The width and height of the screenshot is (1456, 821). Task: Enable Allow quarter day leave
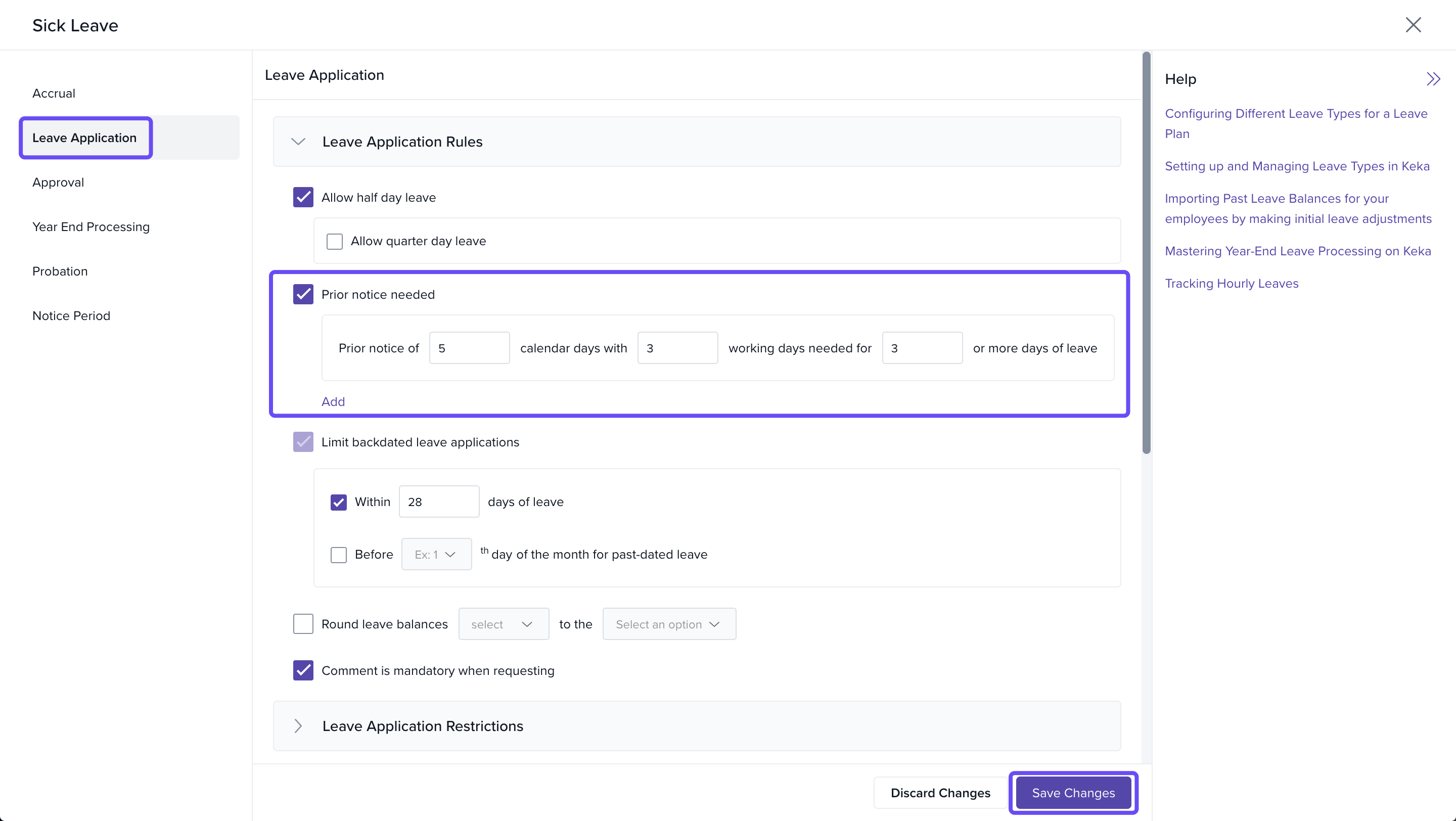point(335,241)
